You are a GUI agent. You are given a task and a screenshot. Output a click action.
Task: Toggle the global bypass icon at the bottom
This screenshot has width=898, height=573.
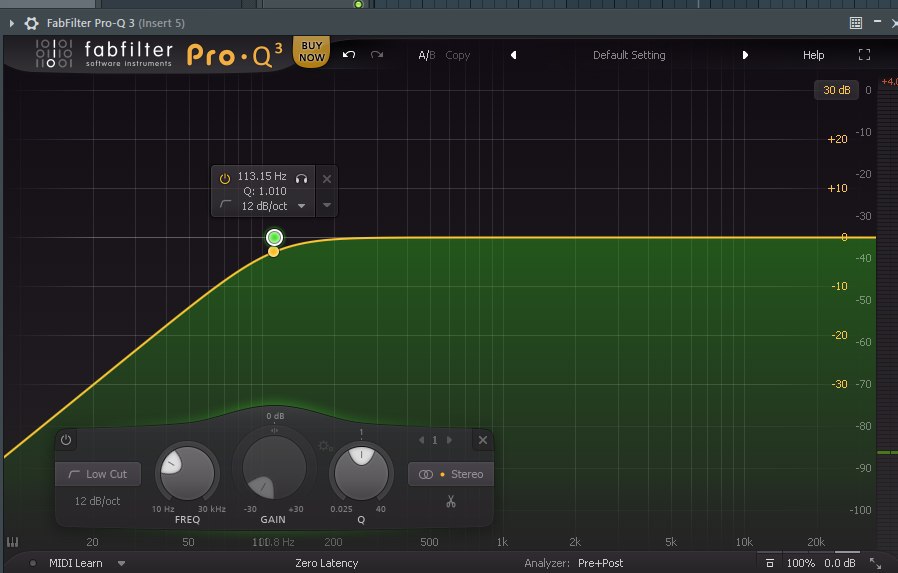point(770,563)
